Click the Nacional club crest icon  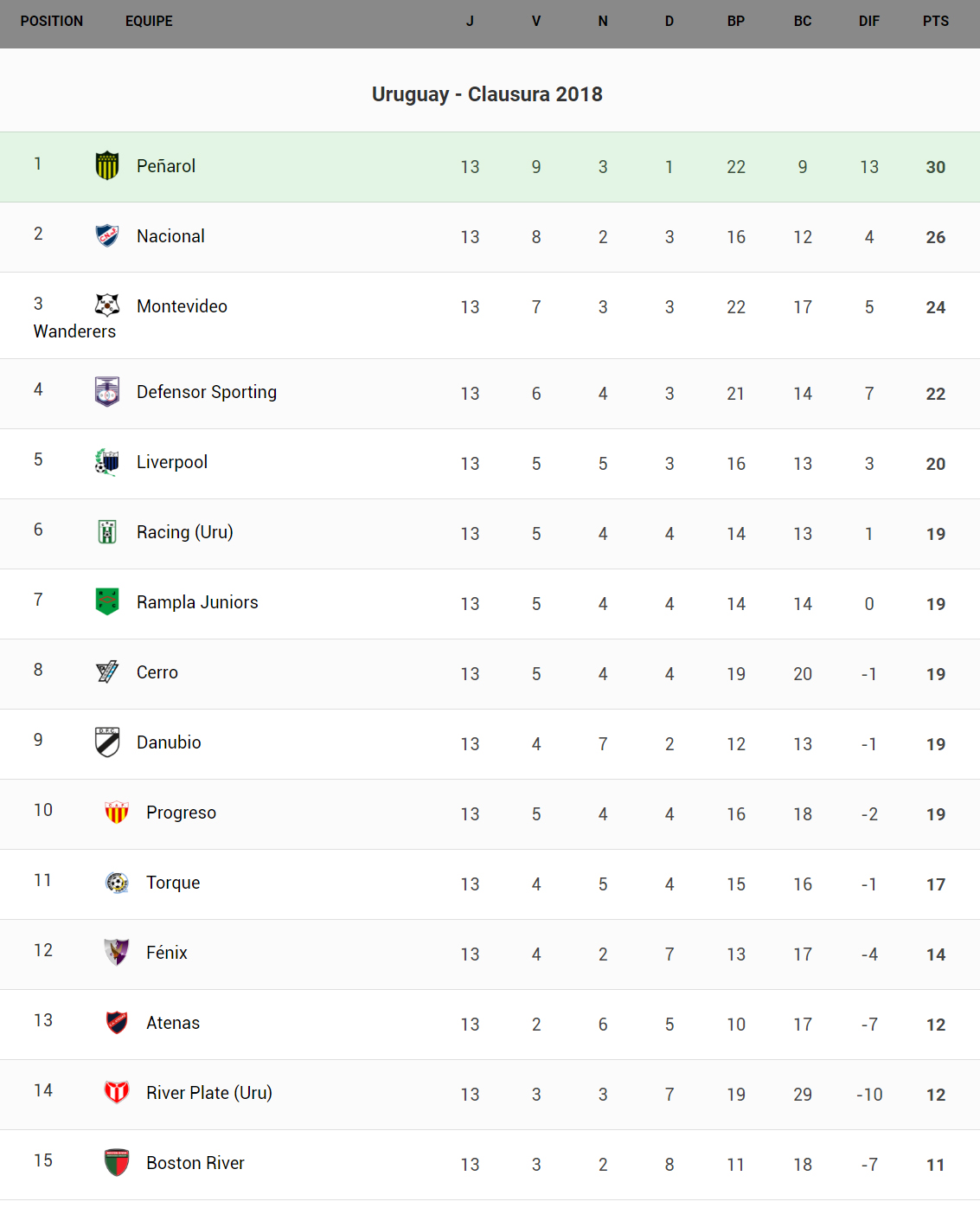pyautogui.click(x=107, y=235)
